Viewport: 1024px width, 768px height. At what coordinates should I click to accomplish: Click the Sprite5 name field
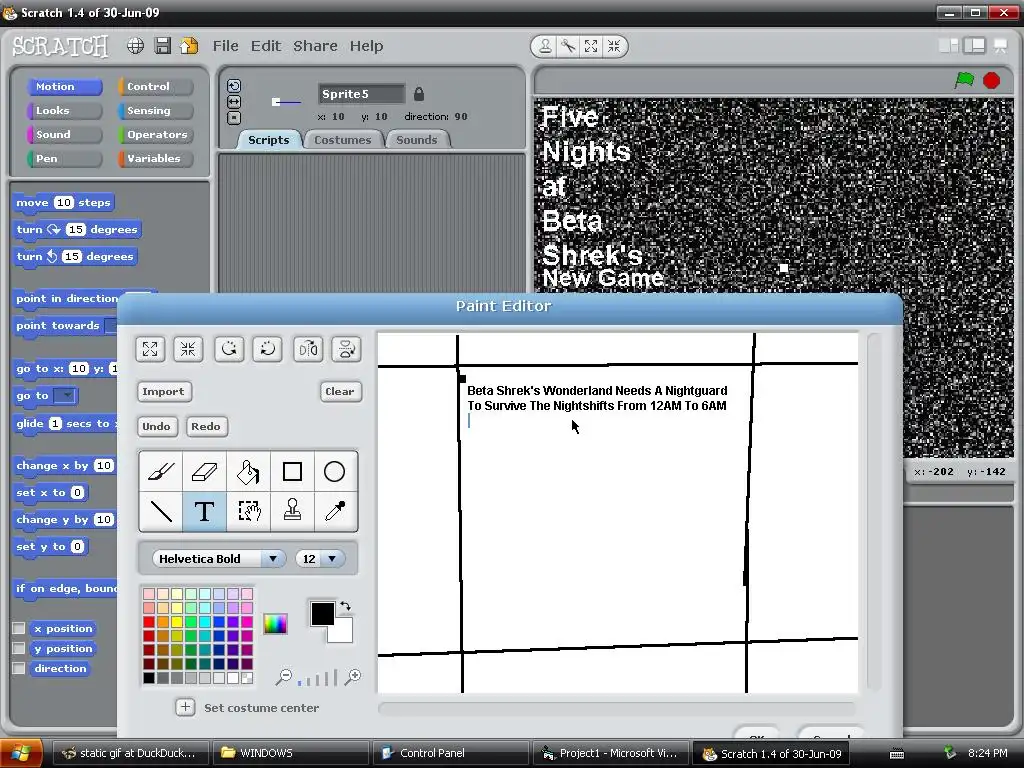coord(361,94)
